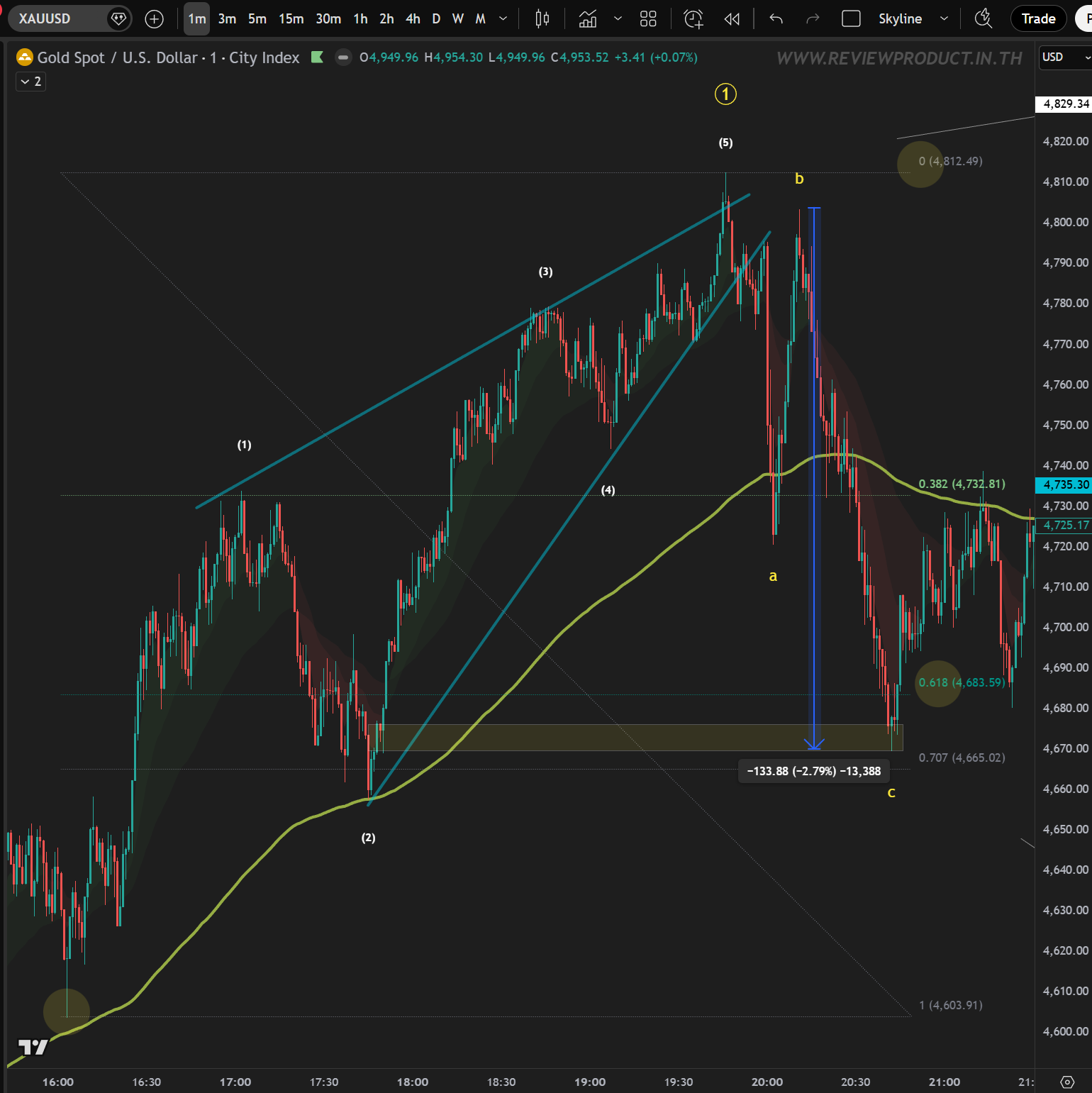Open the Skyline layout name dropdown
The height and width of the screenshot is (1093, 1092).
point(944,19)
